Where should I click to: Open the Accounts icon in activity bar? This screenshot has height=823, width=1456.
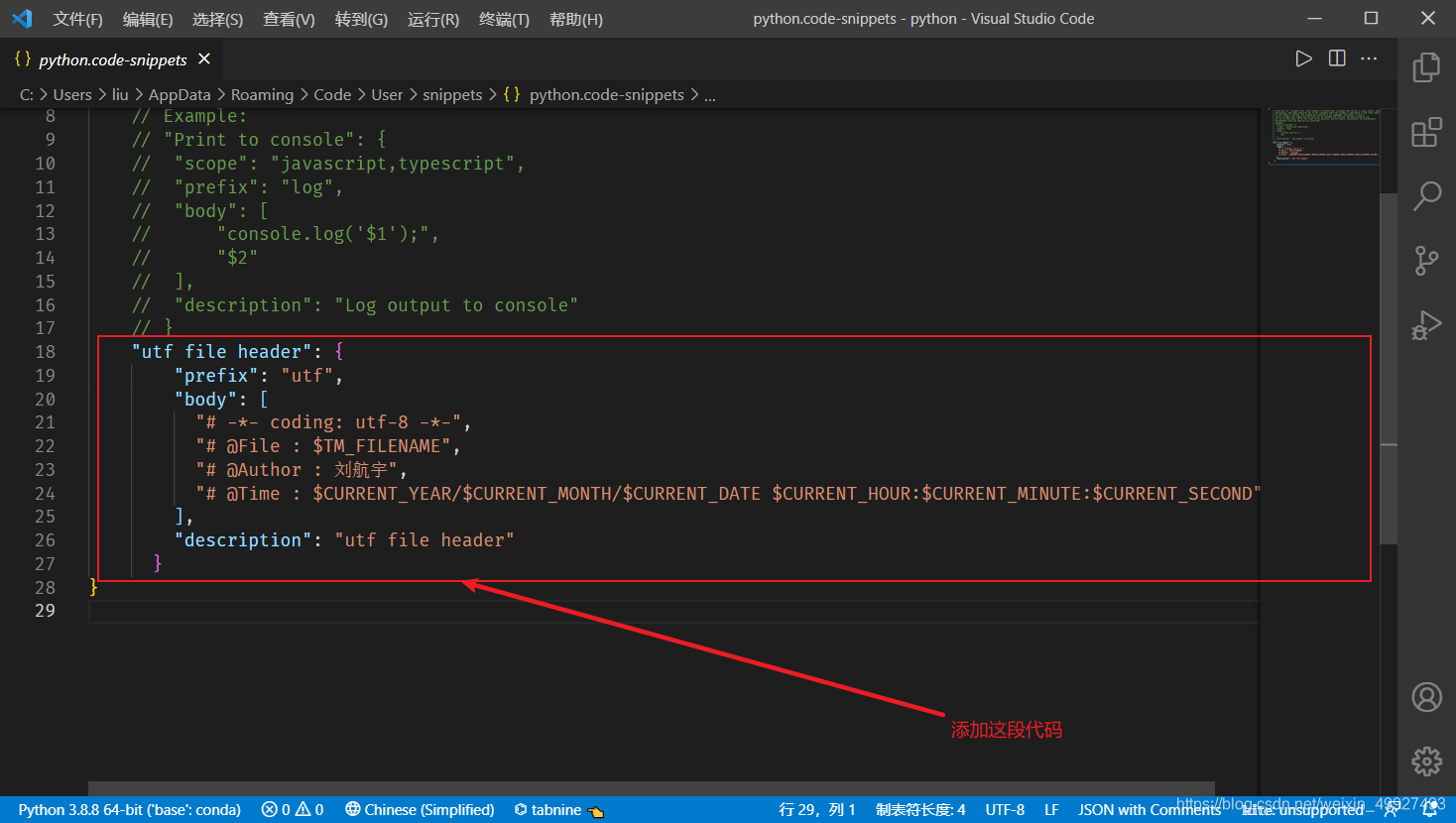coord(1426,697)
